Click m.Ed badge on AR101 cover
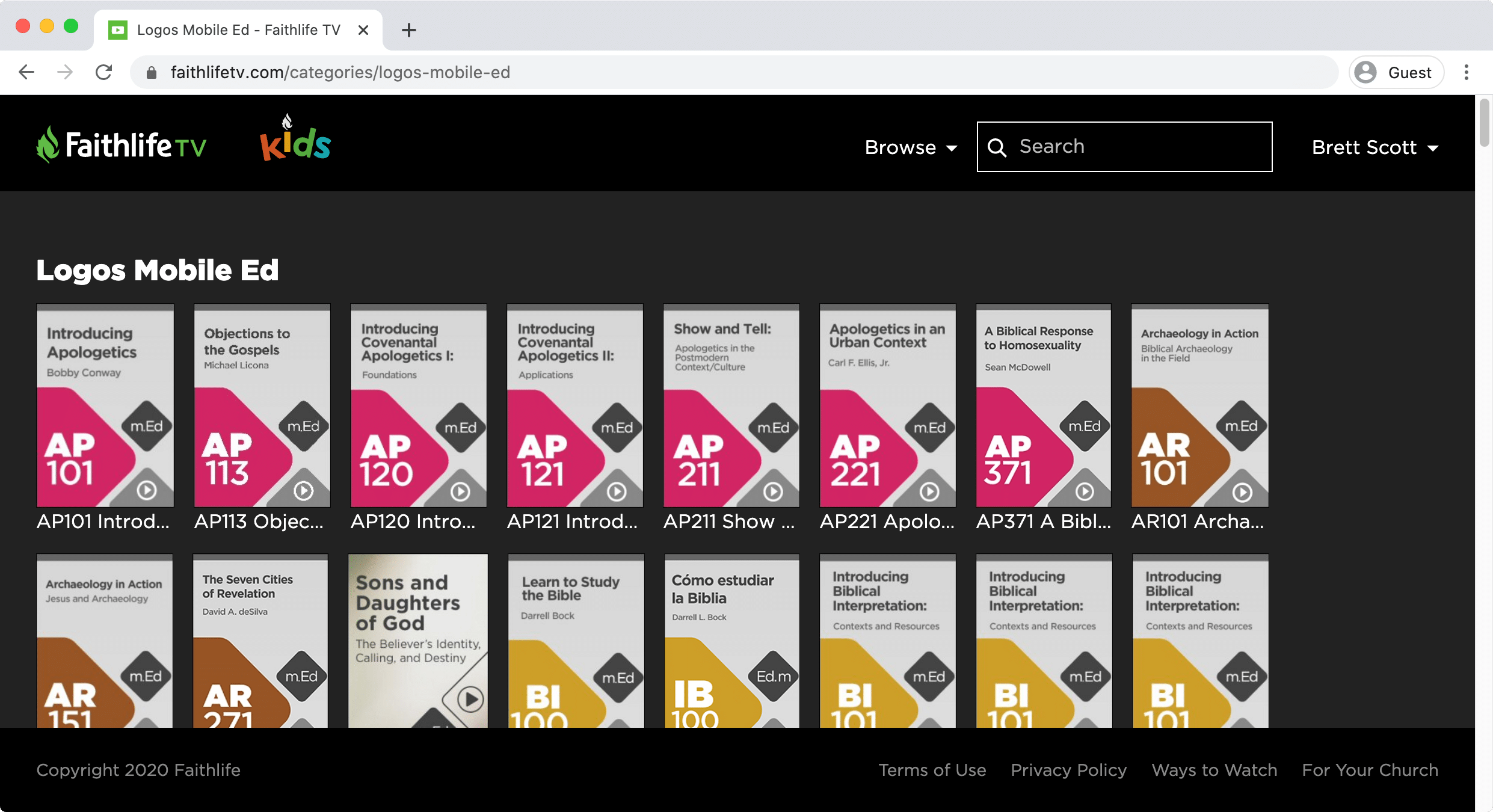This screenshot has height=812, width=1493. tap(1242, 426)
